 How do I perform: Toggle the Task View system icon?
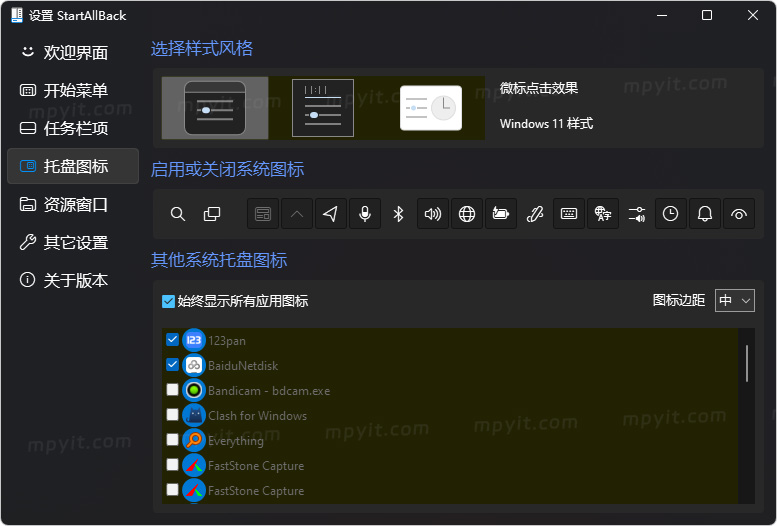(212, 214)
